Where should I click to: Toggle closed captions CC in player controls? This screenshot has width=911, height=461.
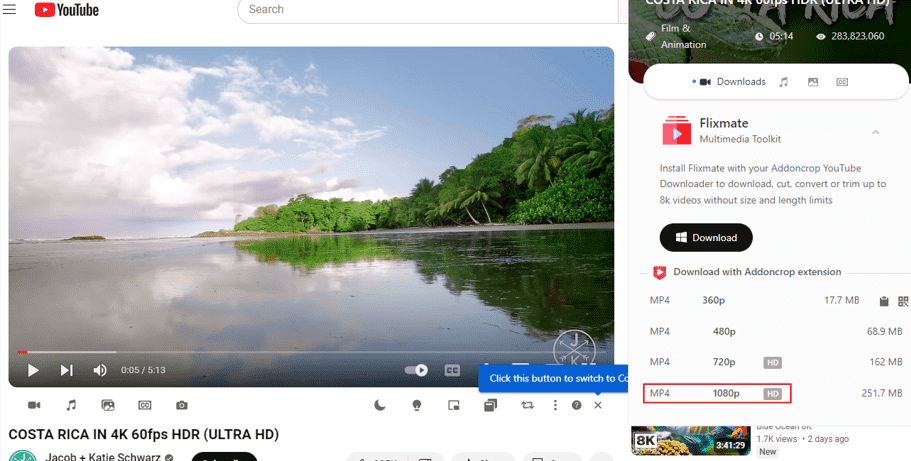[x=452, y=370]
